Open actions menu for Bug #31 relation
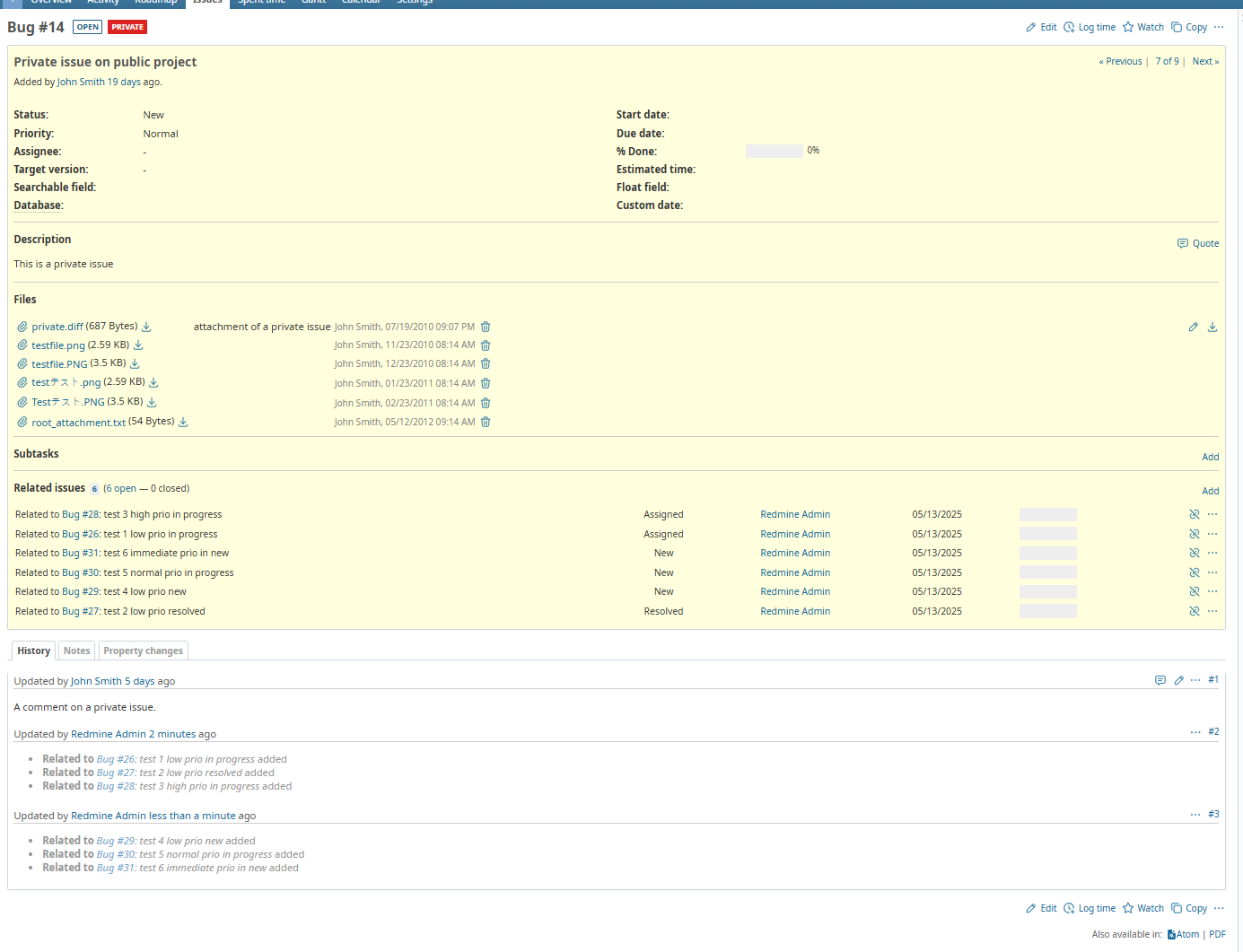The image size is (1243, 952). 1212,554
